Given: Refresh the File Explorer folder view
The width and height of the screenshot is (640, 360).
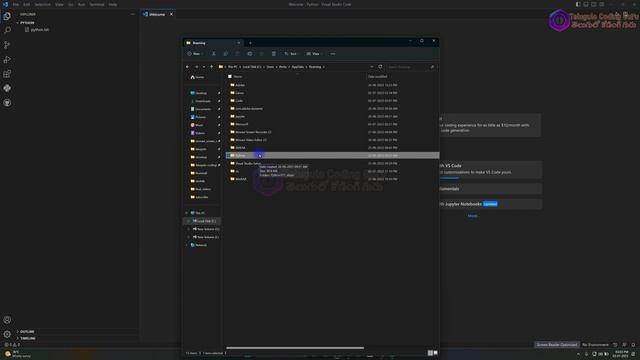Looking at the screenshot, I should click(x=380, y=67).
